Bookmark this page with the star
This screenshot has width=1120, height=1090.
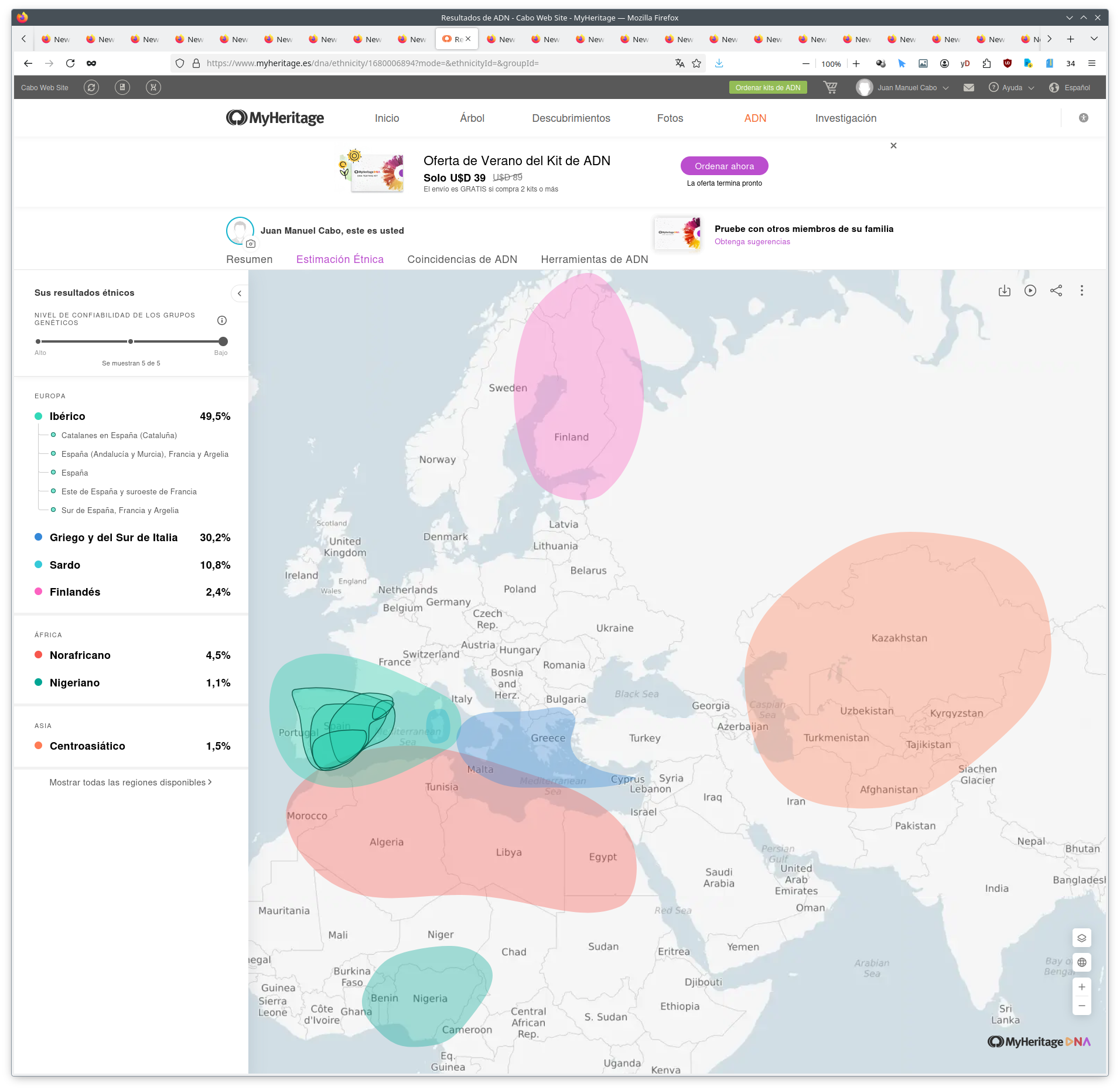[x=696, y=63]
